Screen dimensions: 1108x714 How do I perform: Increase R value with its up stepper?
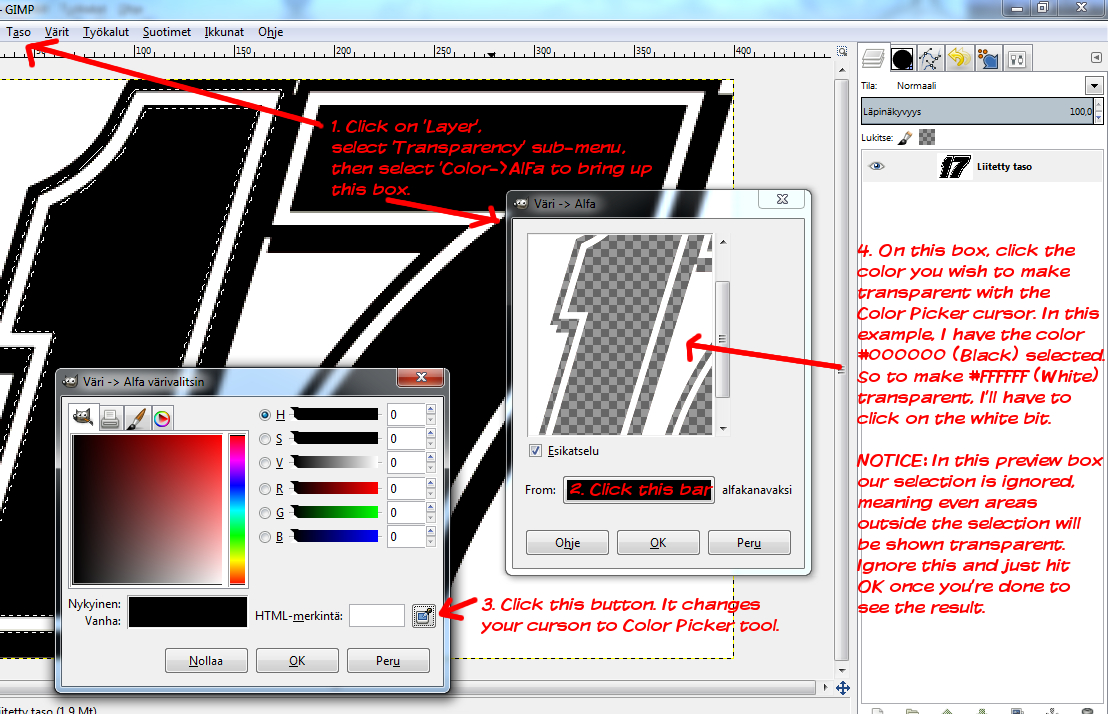click(430, 484)
